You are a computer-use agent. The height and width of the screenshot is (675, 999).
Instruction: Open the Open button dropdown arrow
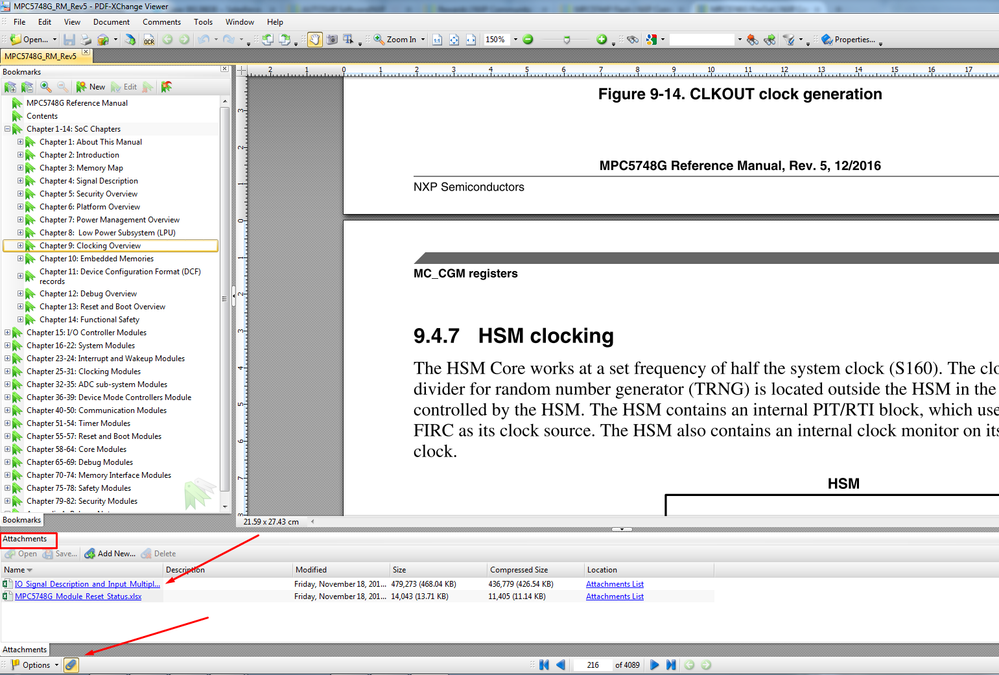55,40
